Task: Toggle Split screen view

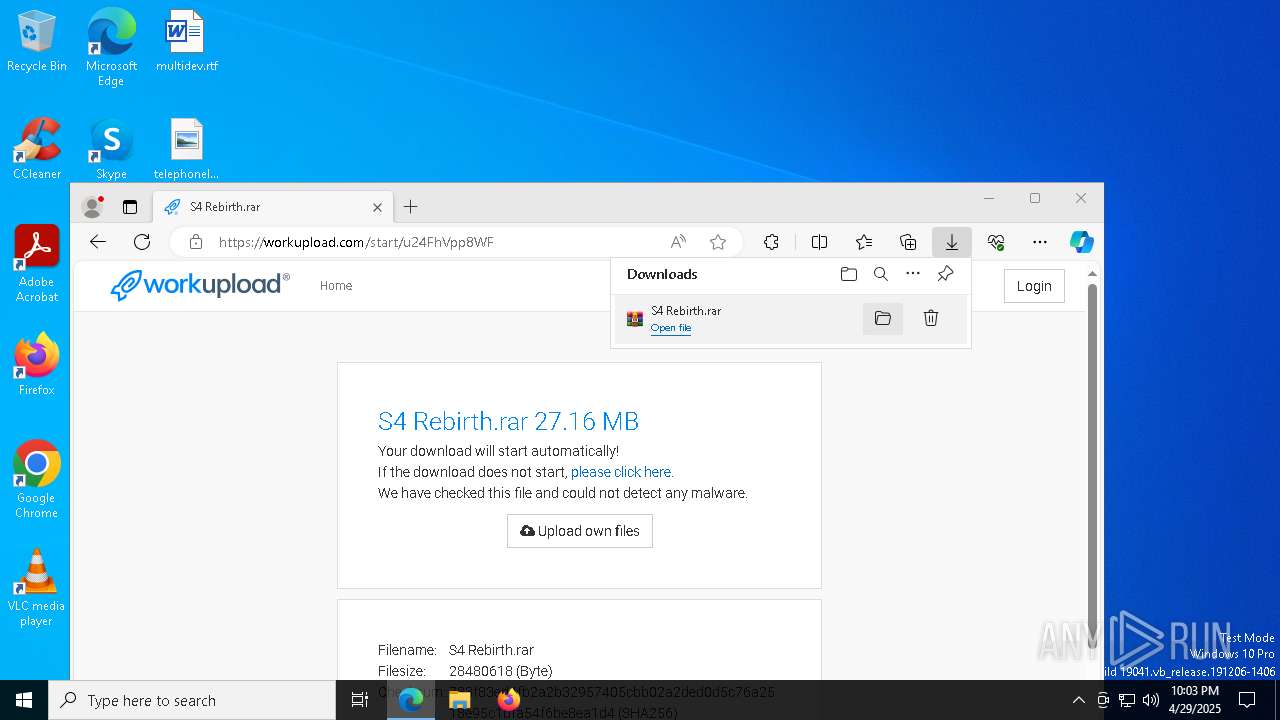Action: 819,242
